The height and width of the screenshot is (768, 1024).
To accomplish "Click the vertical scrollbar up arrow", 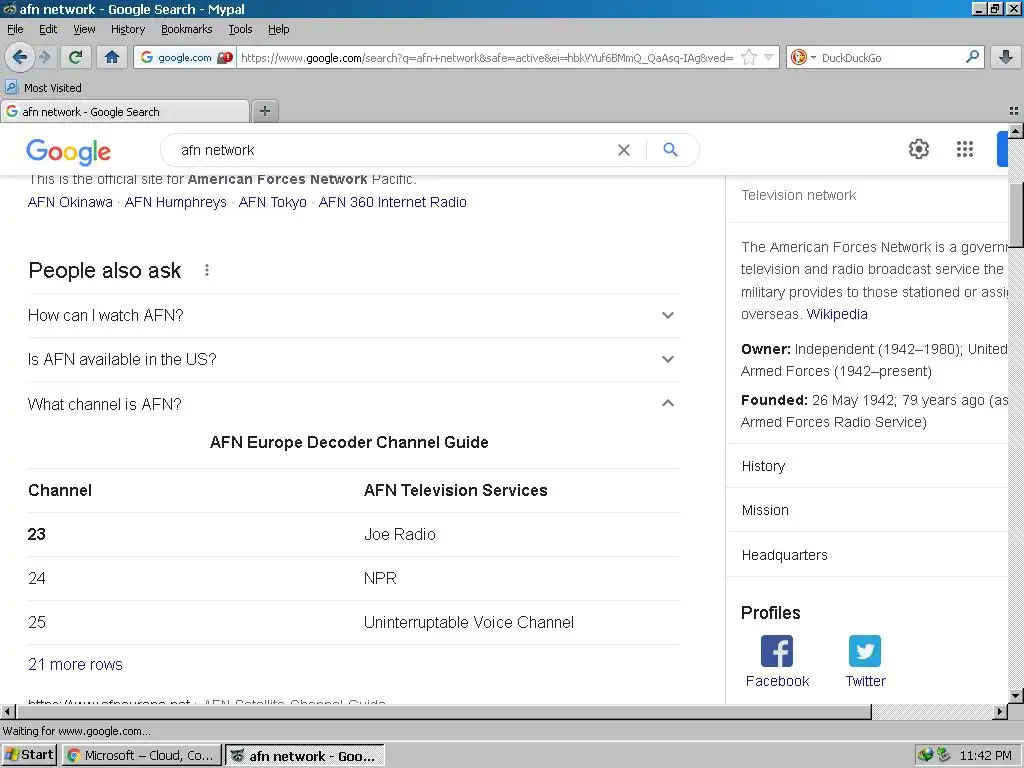I will (1016, 131).
